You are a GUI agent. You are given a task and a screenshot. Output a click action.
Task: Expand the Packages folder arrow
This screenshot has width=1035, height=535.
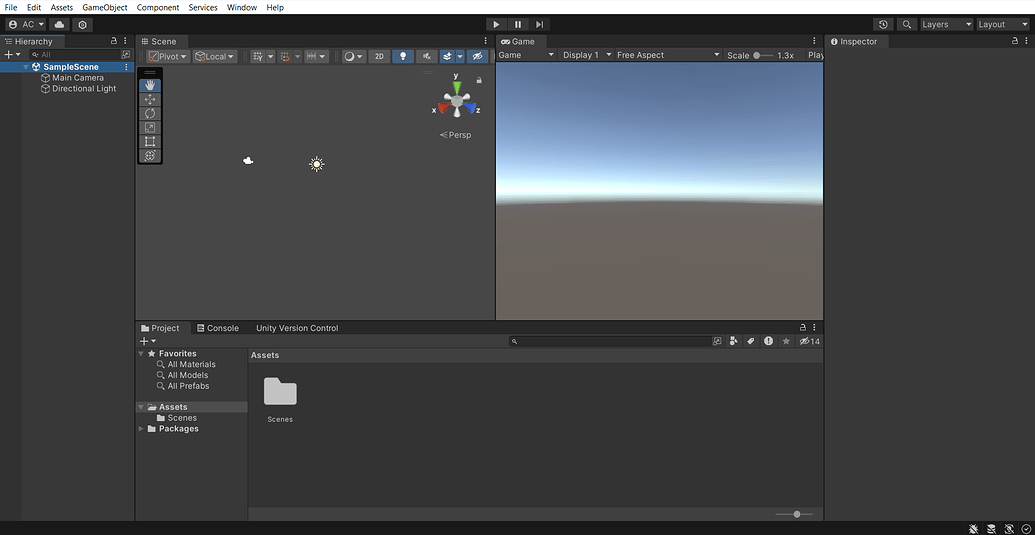[x=141, y=429]
